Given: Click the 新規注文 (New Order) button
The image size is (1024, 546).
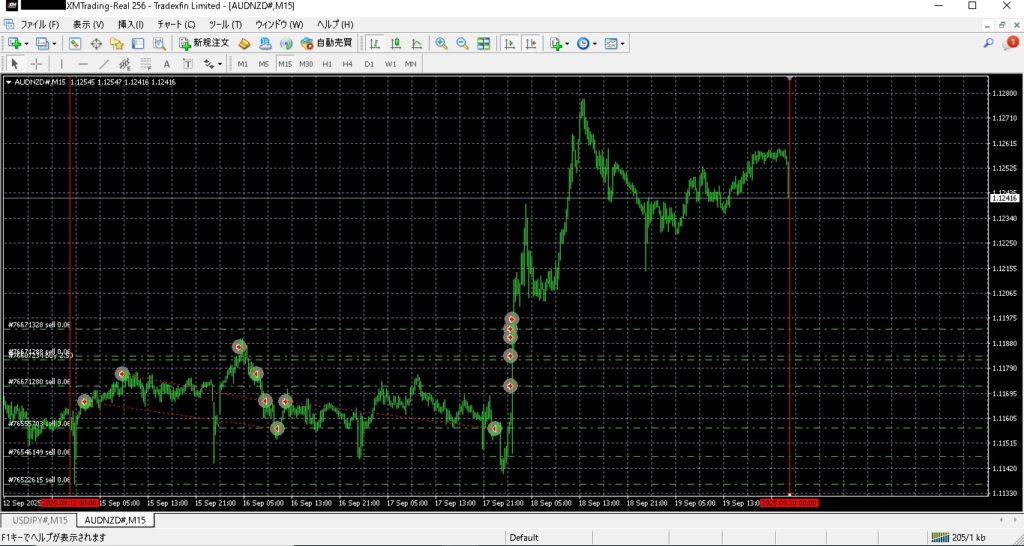Looking at the screenshot, I should click(x=204, y=43).
